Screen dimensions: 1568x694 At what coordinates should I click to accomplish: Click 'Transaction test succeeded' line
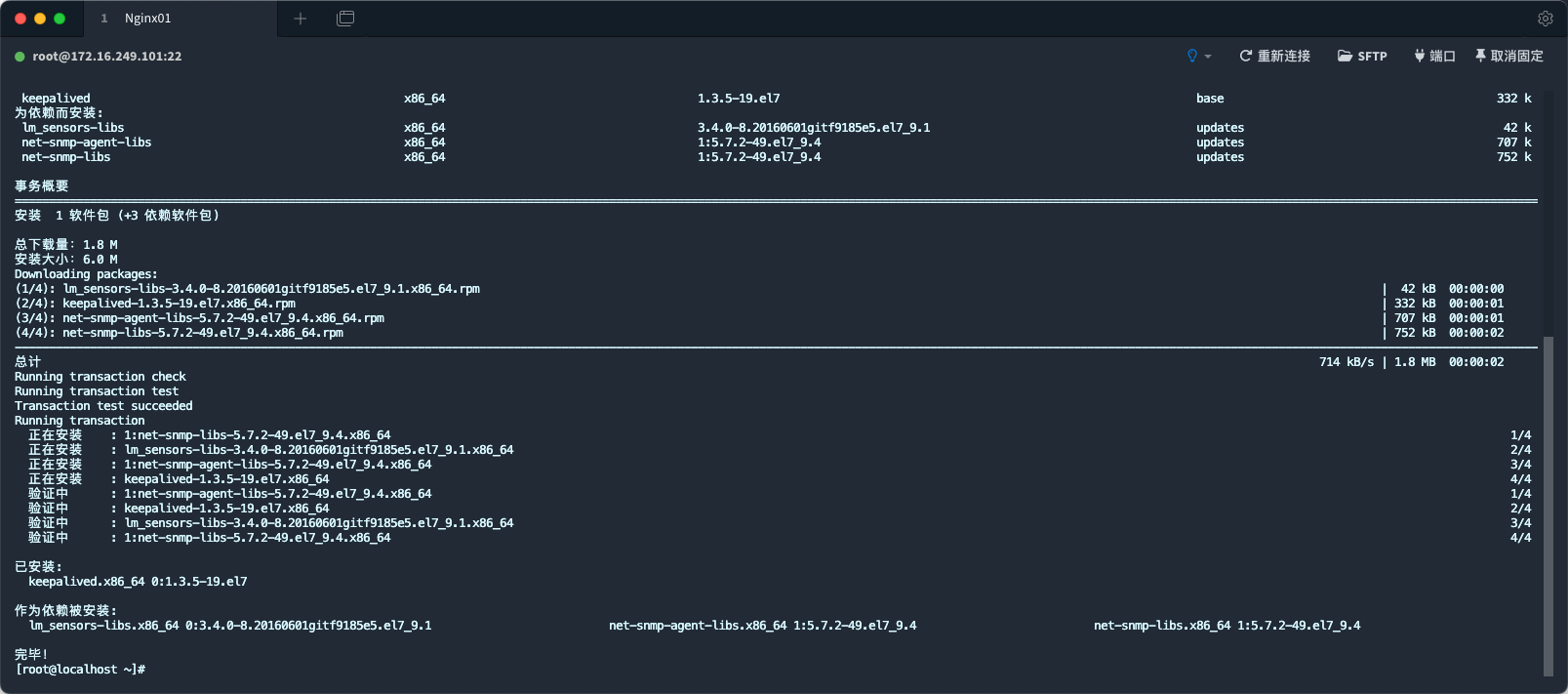coord(103,406)
